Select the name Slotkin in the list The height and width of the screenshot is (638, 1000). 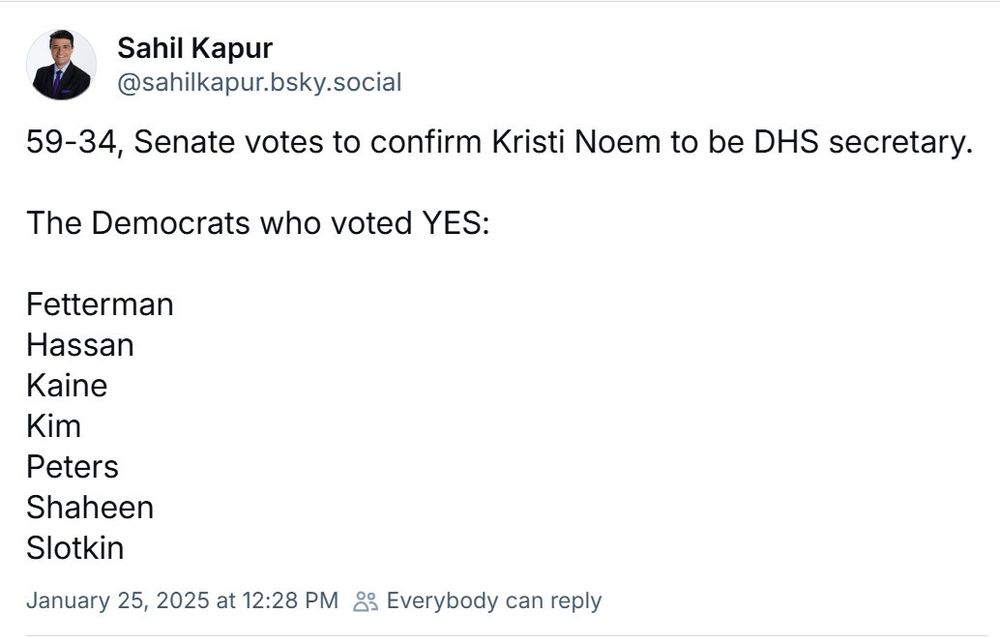click(75, 548)
